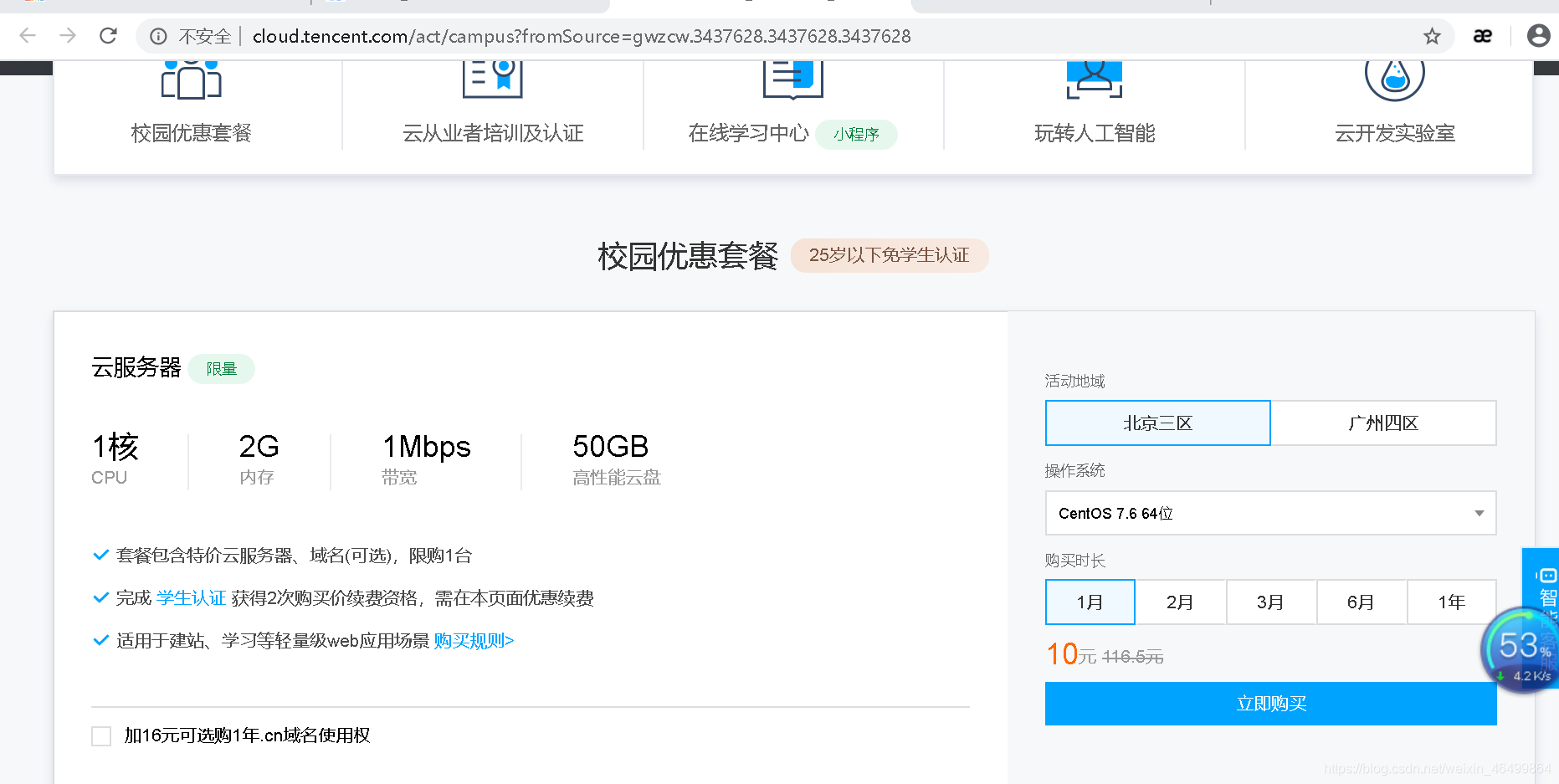This screenshot has height=784, width=1559.
Task: Click the 云服务器 product heading
Action: coord(136,368)
